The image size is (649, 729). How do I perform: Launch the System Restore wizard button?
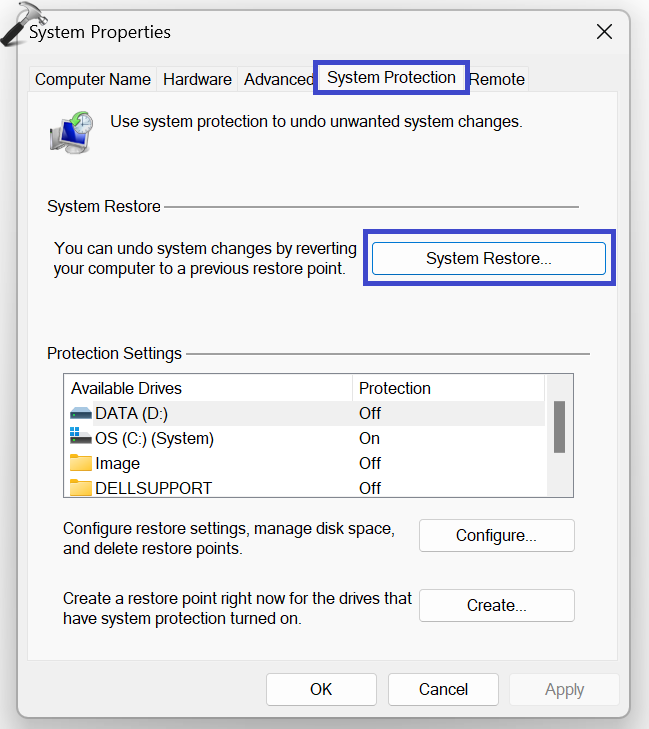tap(489, 258)
